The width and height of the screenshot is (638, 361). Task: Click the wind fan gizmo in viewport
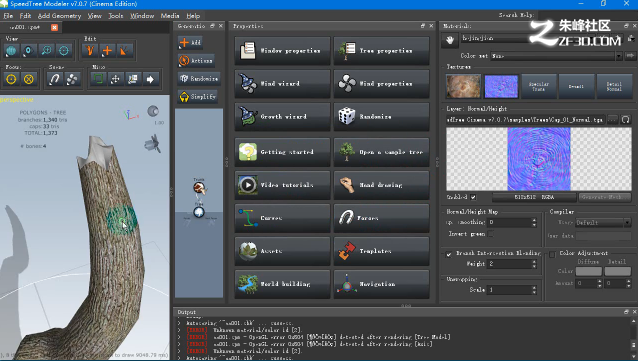click(153, 144)
